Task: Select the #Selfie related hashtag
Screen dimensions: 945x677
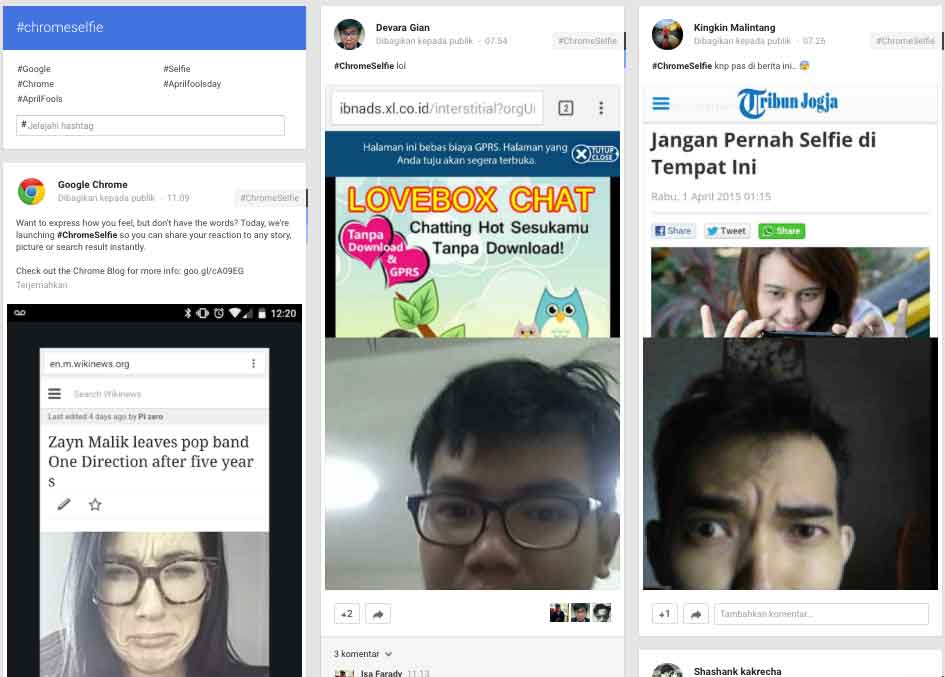Action: [x=177, y=69]
